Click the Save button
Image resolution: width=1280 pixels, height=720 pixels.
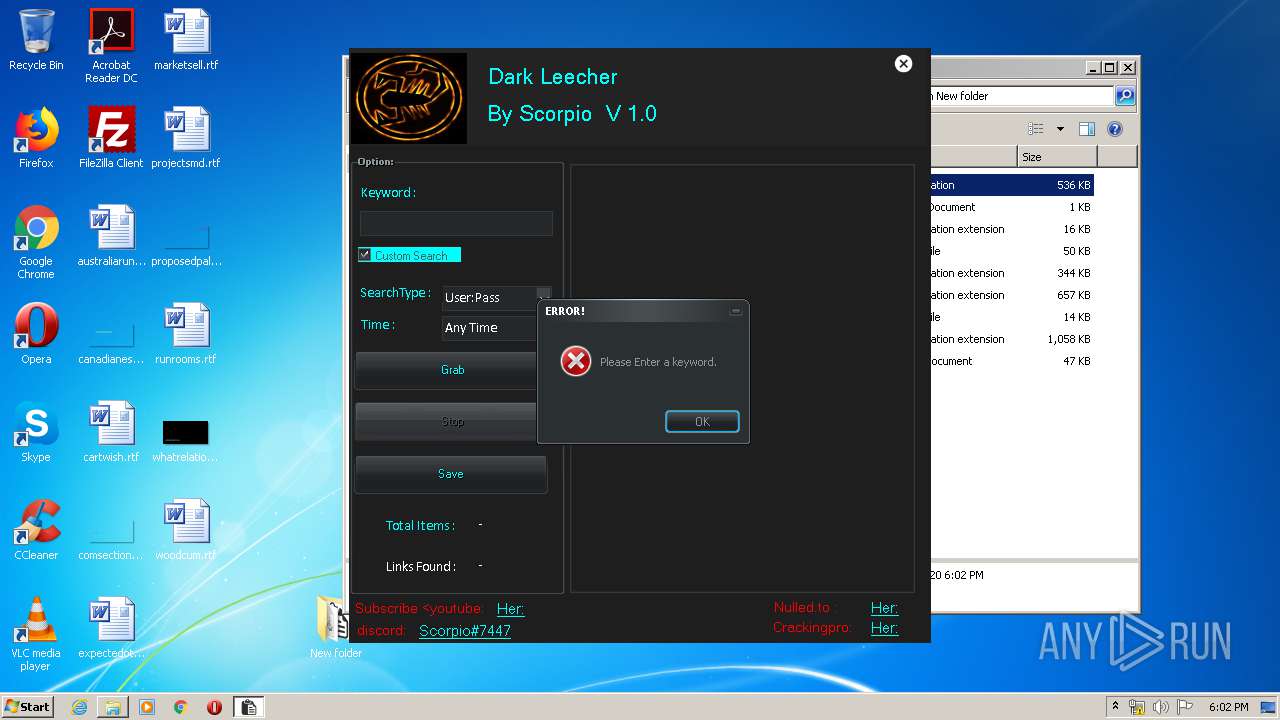pyautogui.click(x=451, y=474)
